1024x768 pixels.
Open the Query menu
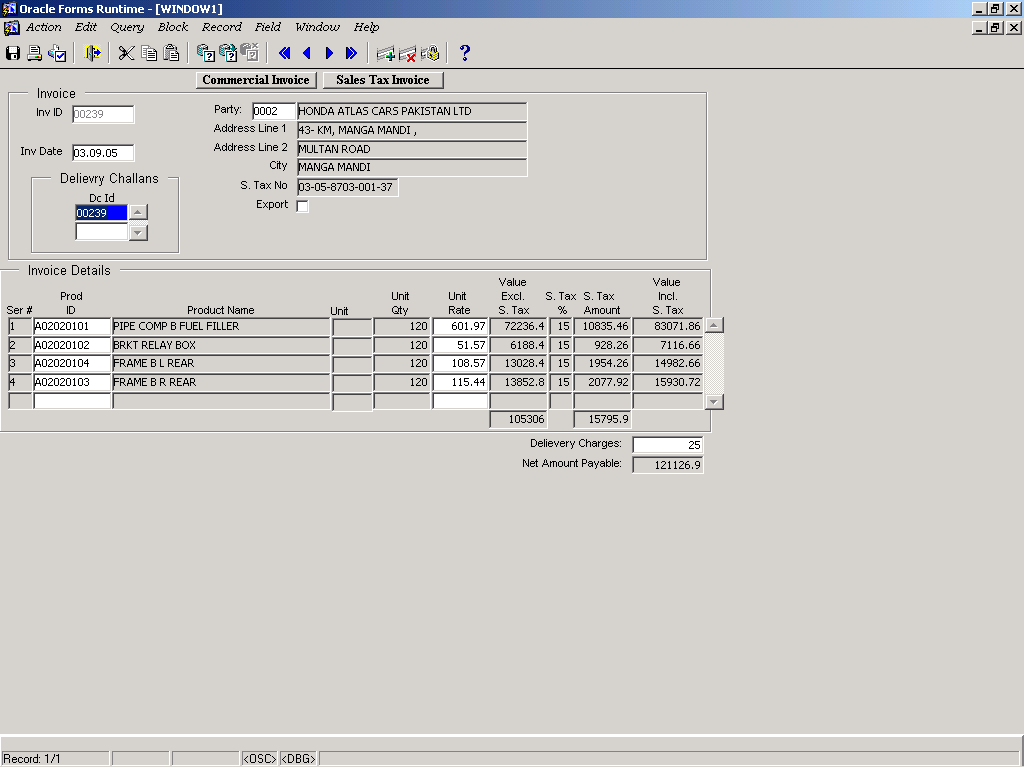pos(127,27)
